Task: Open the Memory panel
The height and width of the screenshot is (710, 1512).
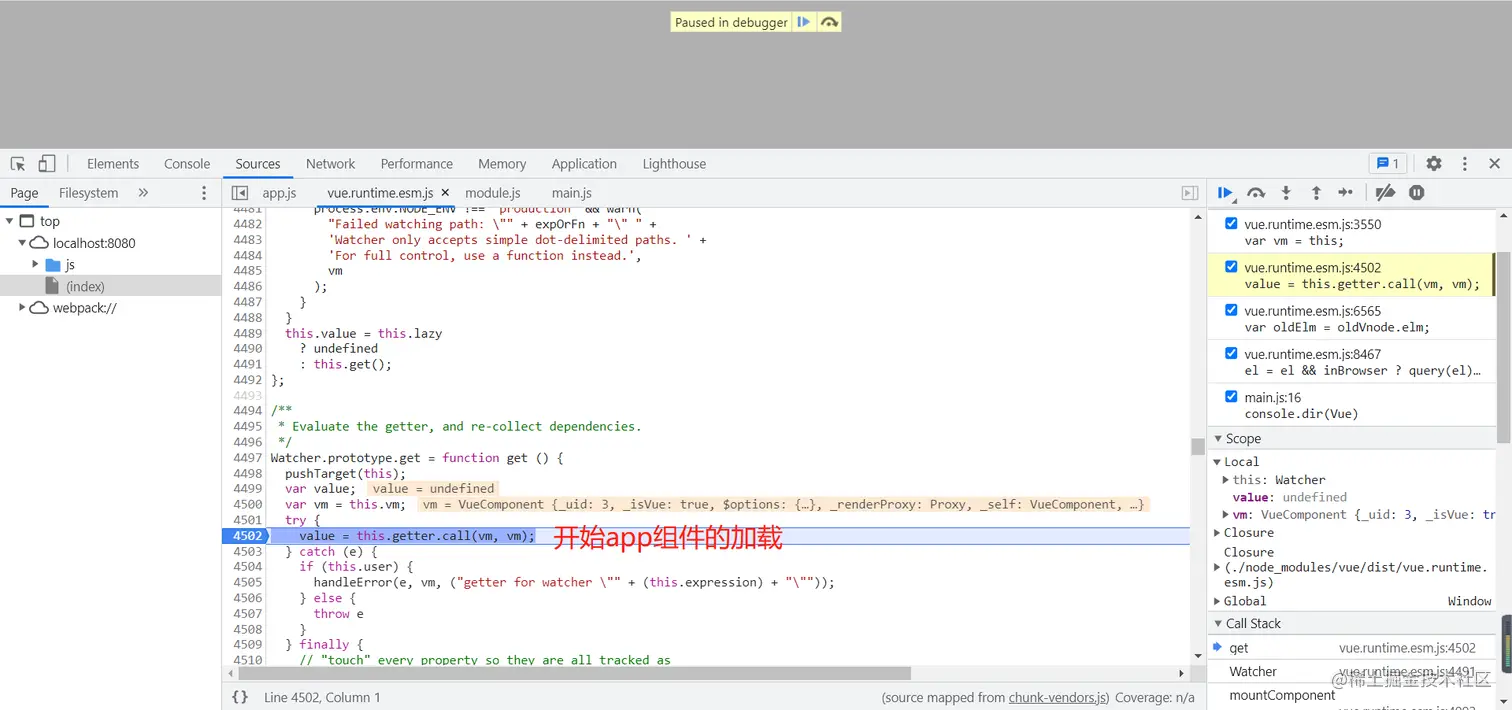Action: [x=502, y=164]
